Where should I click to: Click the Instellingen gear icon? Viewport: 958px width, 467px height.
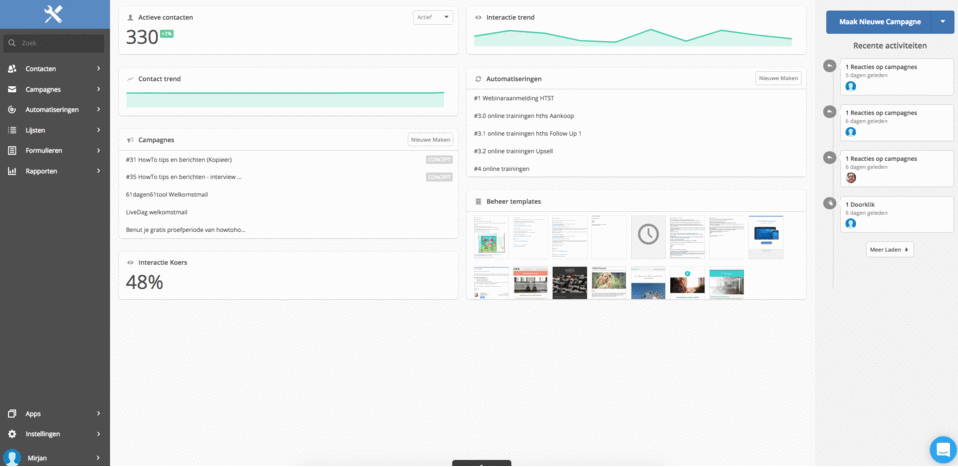pos(12,434)
